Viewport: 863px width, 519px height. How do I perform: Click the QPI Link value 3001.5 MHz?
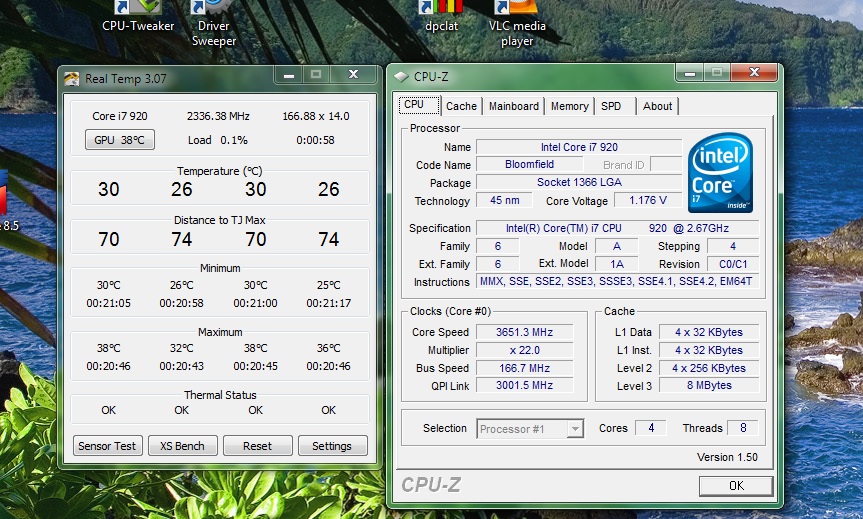525,385
